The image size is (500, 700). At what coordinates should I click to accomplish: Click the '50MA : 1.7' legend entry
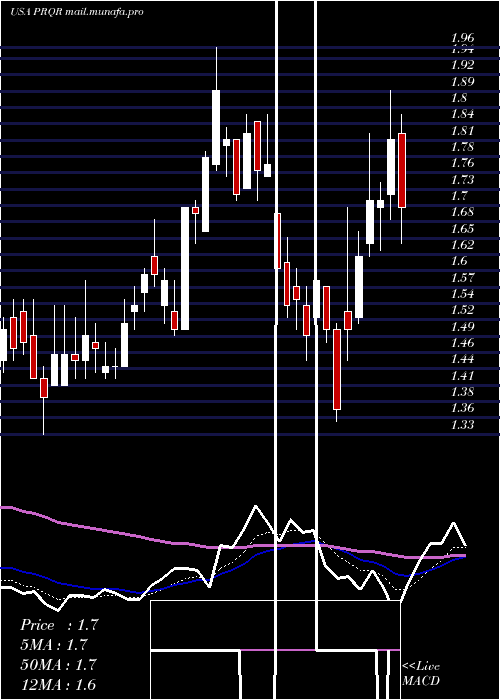pyautogui.click(x=58, y=664)
